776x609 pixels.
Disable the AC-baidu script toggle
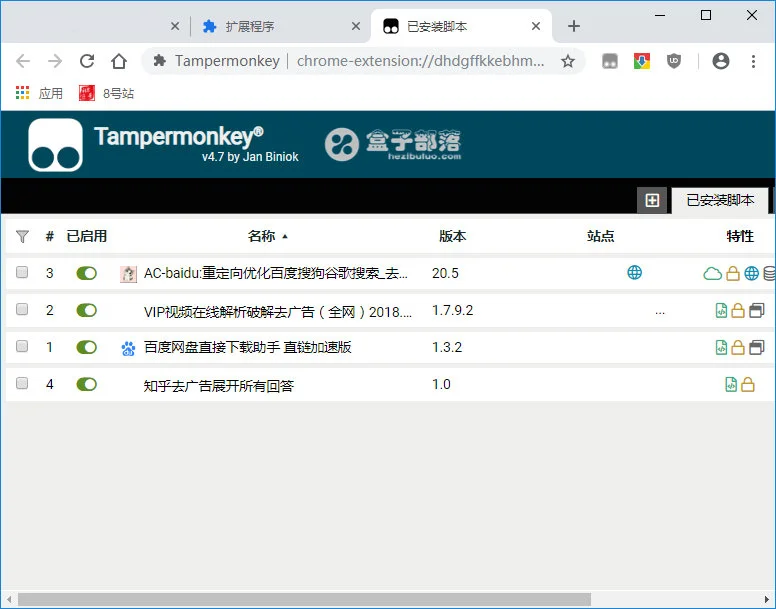(x=87, y=273)
